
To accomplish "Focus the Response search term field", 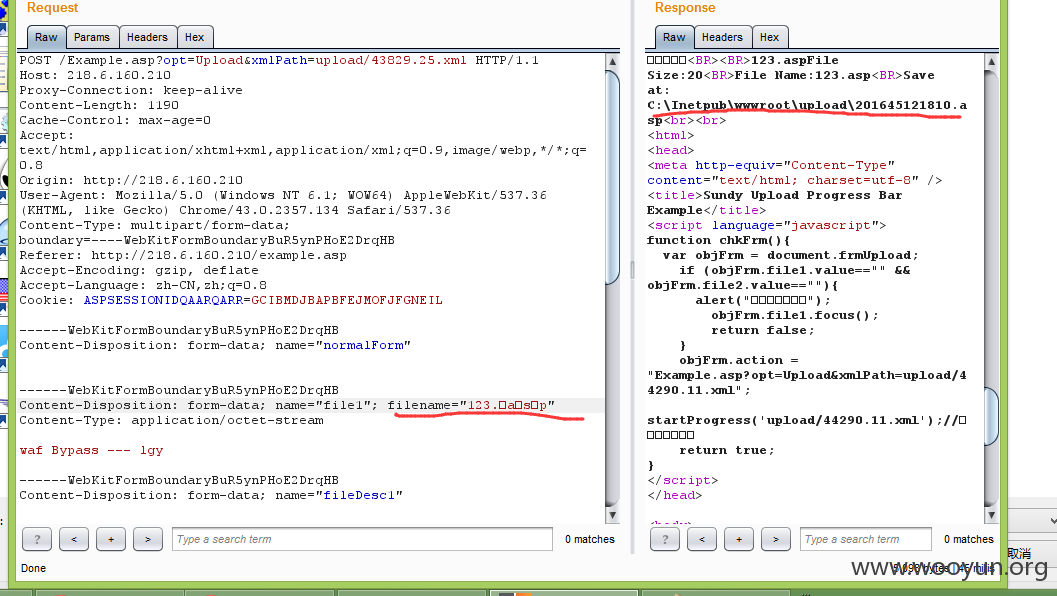I will tap(866, 539).
